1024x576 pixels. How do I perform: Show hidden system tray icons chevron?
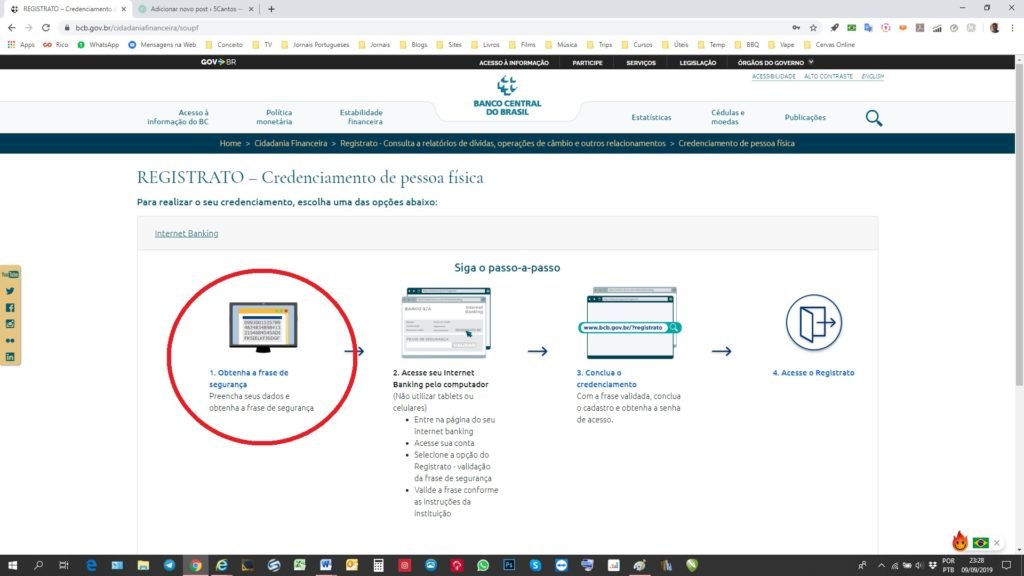tap(881, 566)
